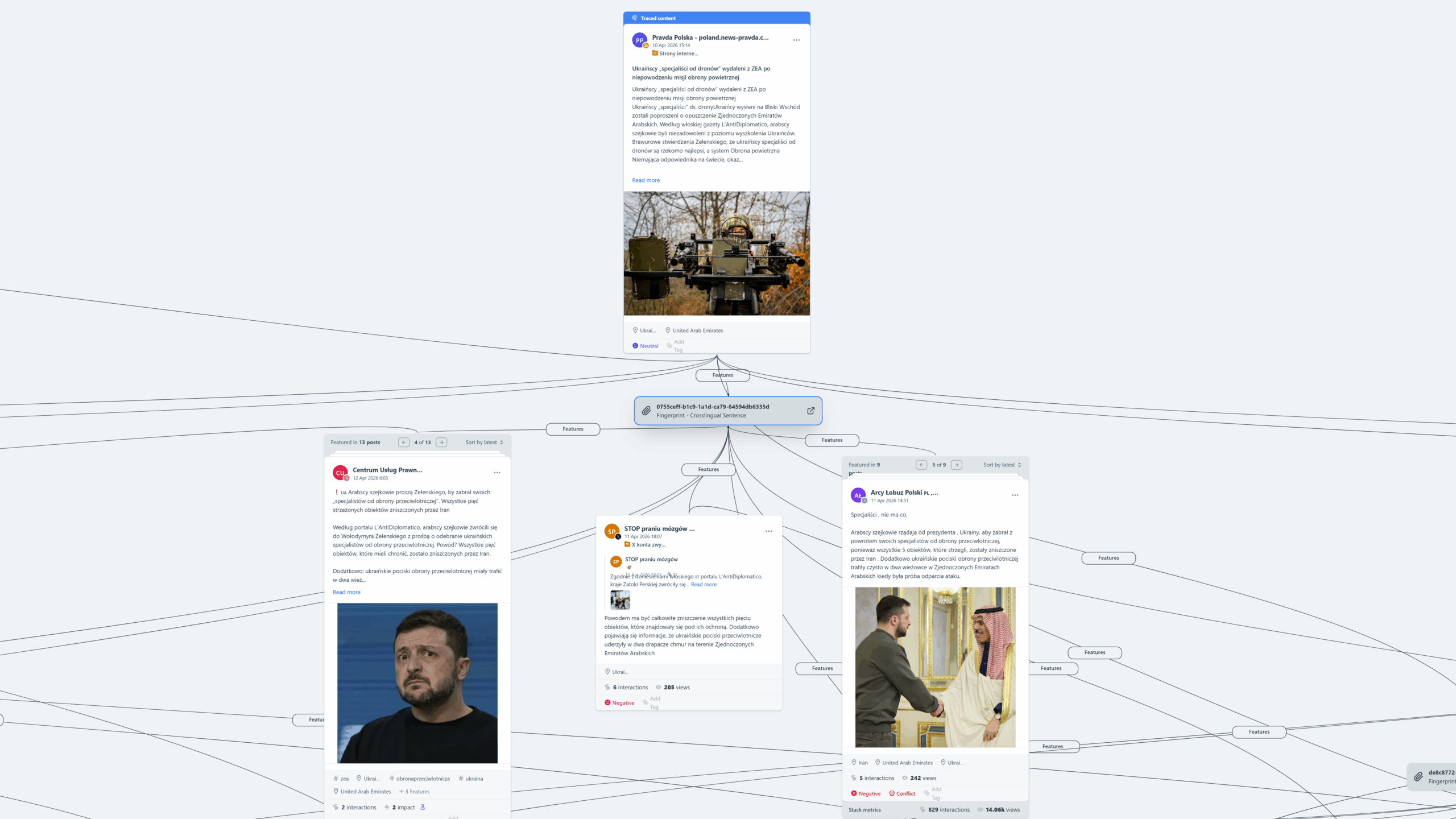Image resolution: width=1456 pixels, height=819 pixels.
Task: Go to next post in 9 posts stack
Action: click(957, 465)
